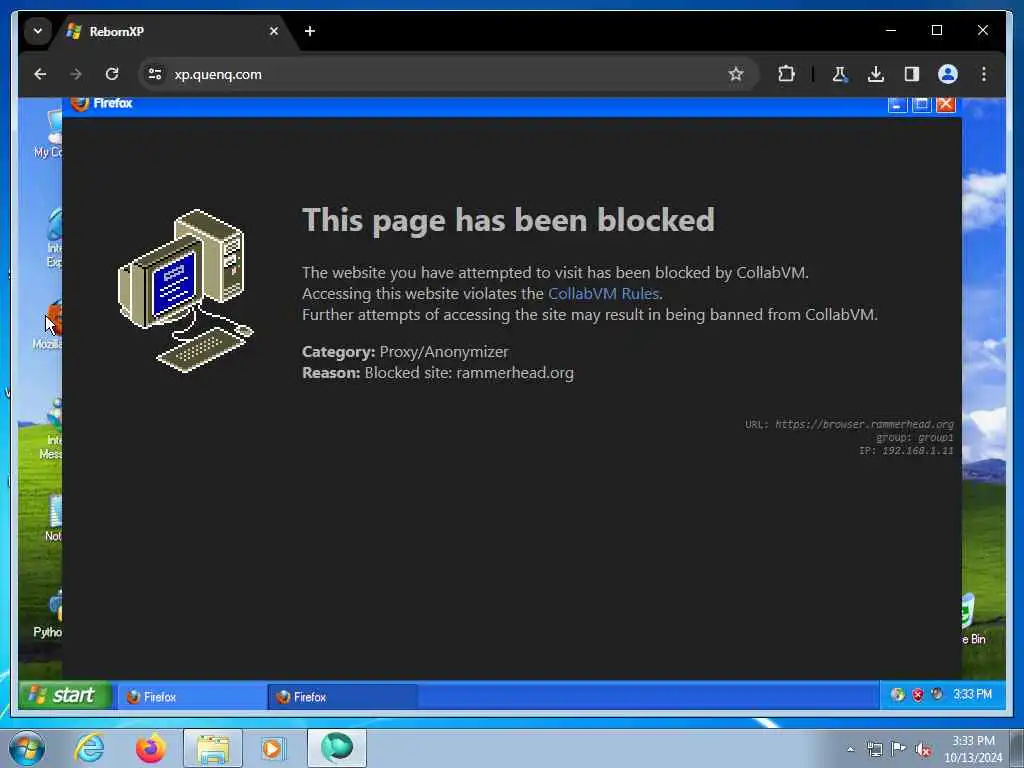
Task: Open the Action Center flag icon
Action: coord(899,749)
